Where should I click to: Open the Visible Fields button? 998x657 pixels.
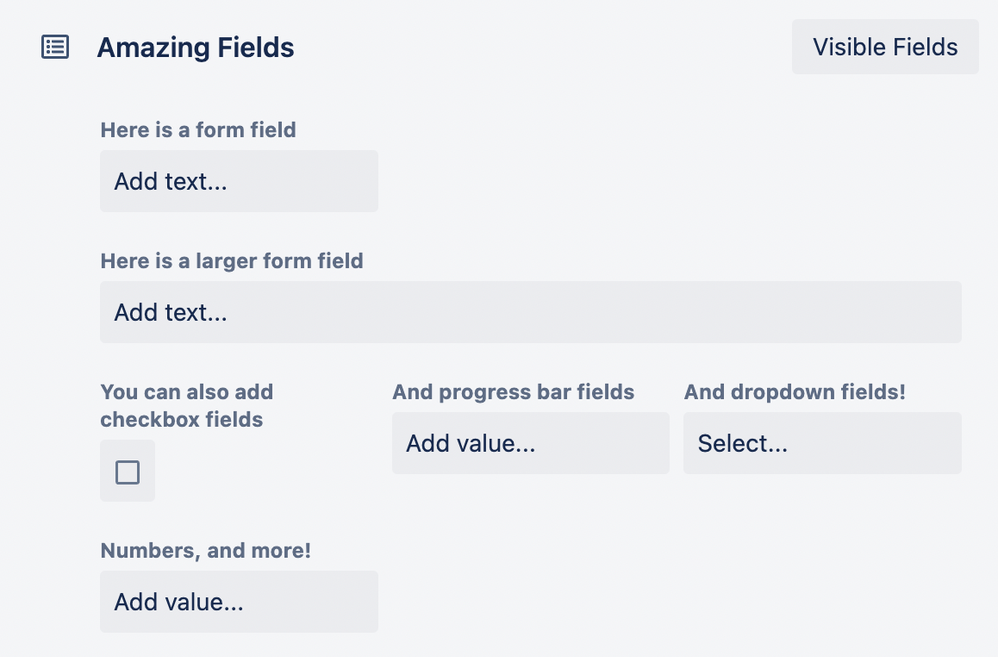point(885,47)
